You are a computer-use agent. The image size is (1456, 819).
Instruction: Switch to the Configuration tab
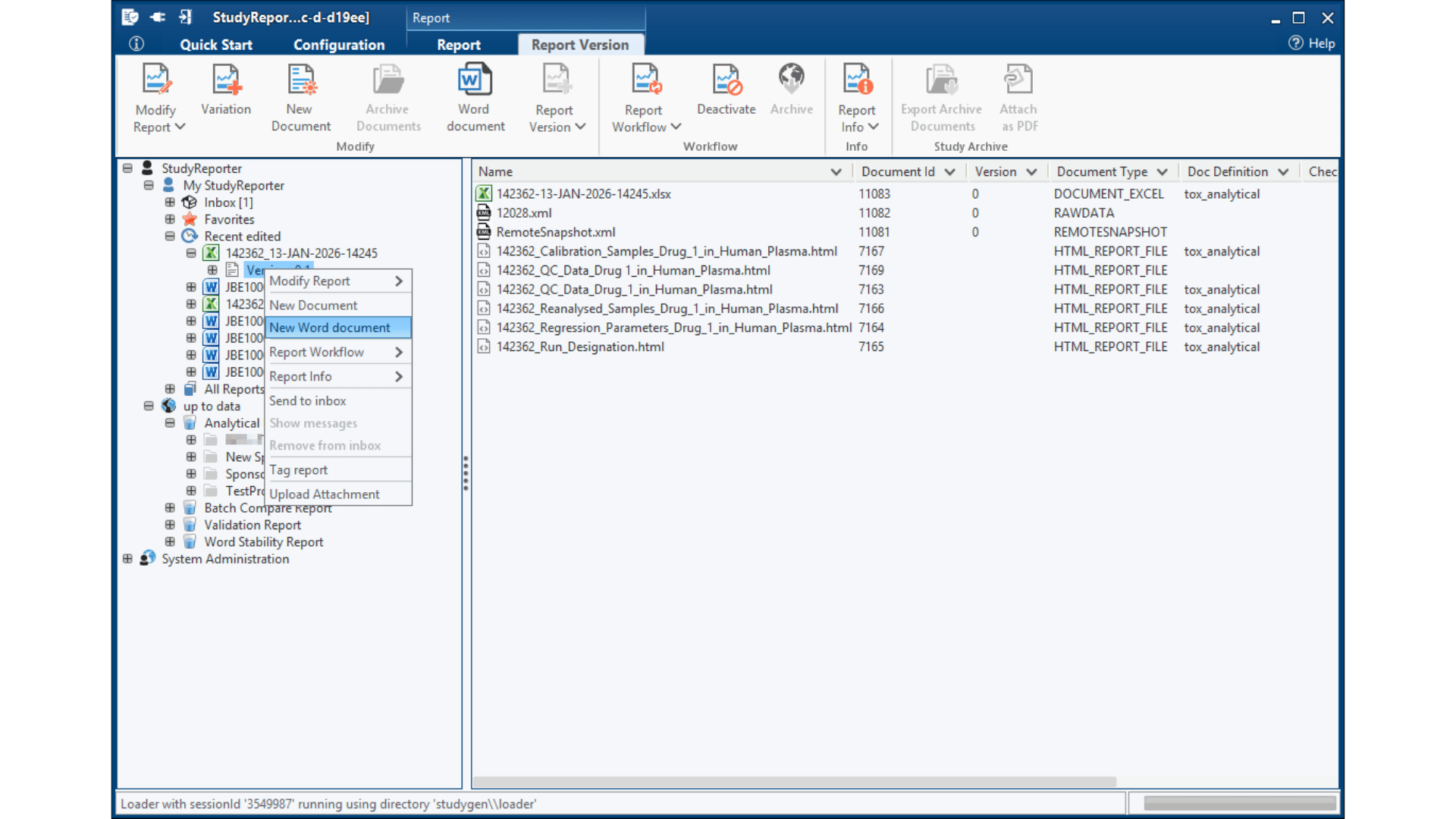(x=339, y=45)
